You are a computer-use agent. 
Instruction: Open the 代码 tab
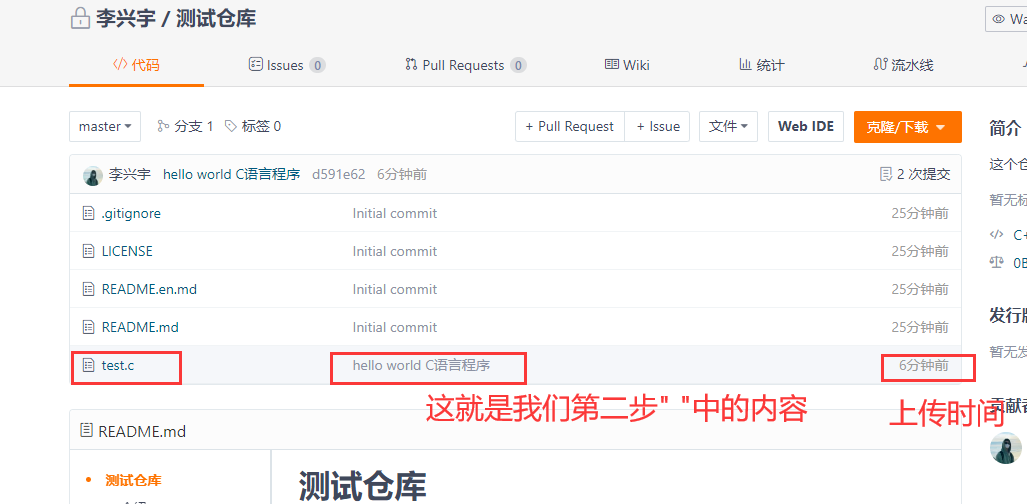(x=136, y=65)
